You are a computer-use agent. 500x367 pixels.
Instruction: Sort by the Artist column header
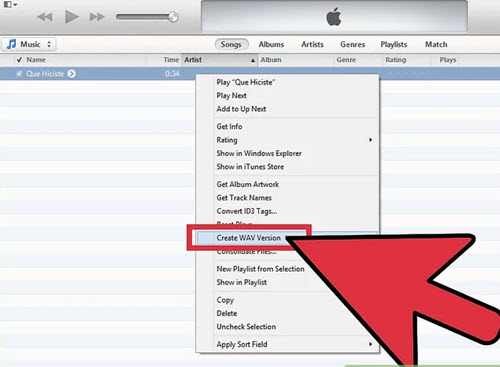(x=219, y=60)
